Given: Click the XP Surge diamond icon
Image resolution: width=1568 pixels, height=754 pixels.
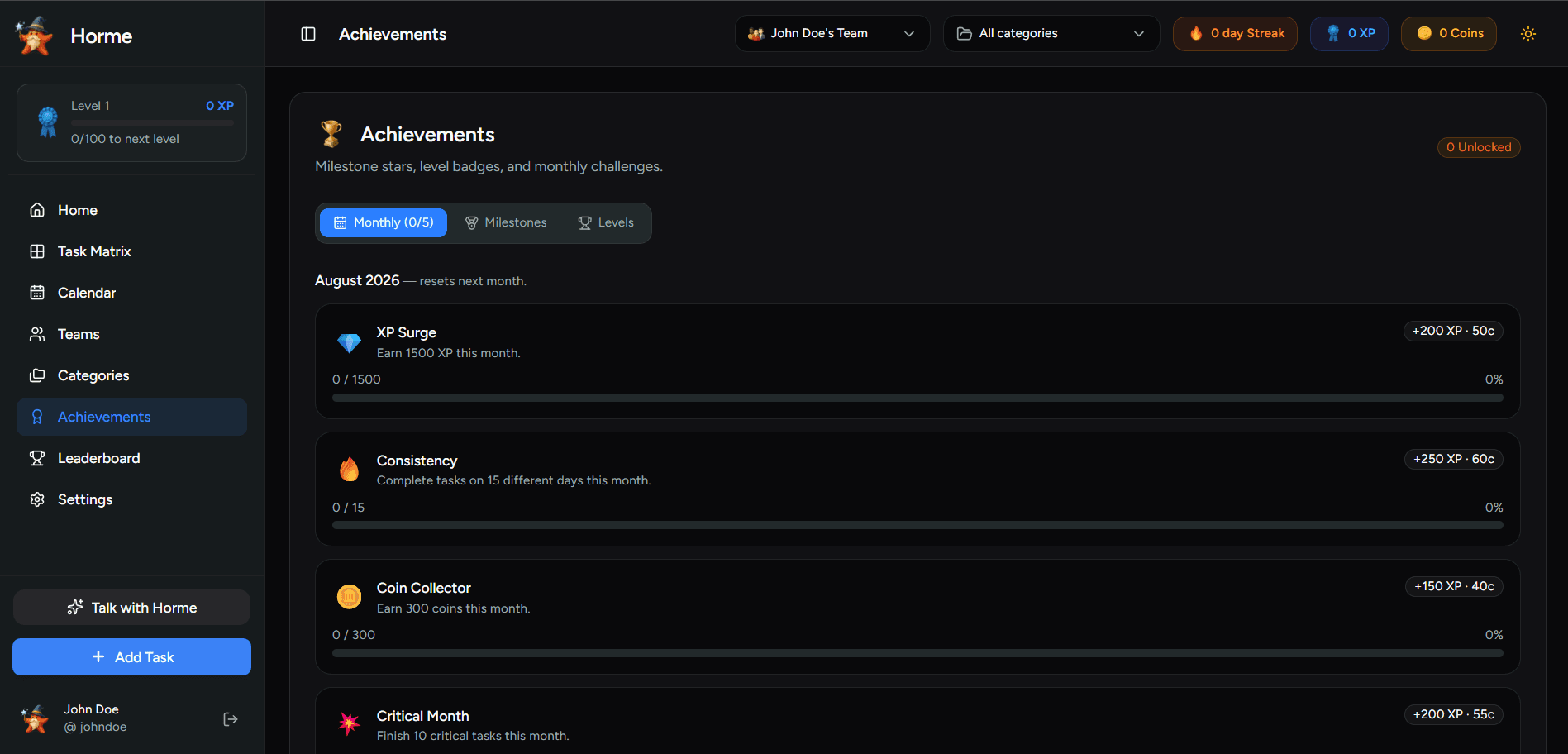Looking at the screenshot, I should (x=349, y=342).
